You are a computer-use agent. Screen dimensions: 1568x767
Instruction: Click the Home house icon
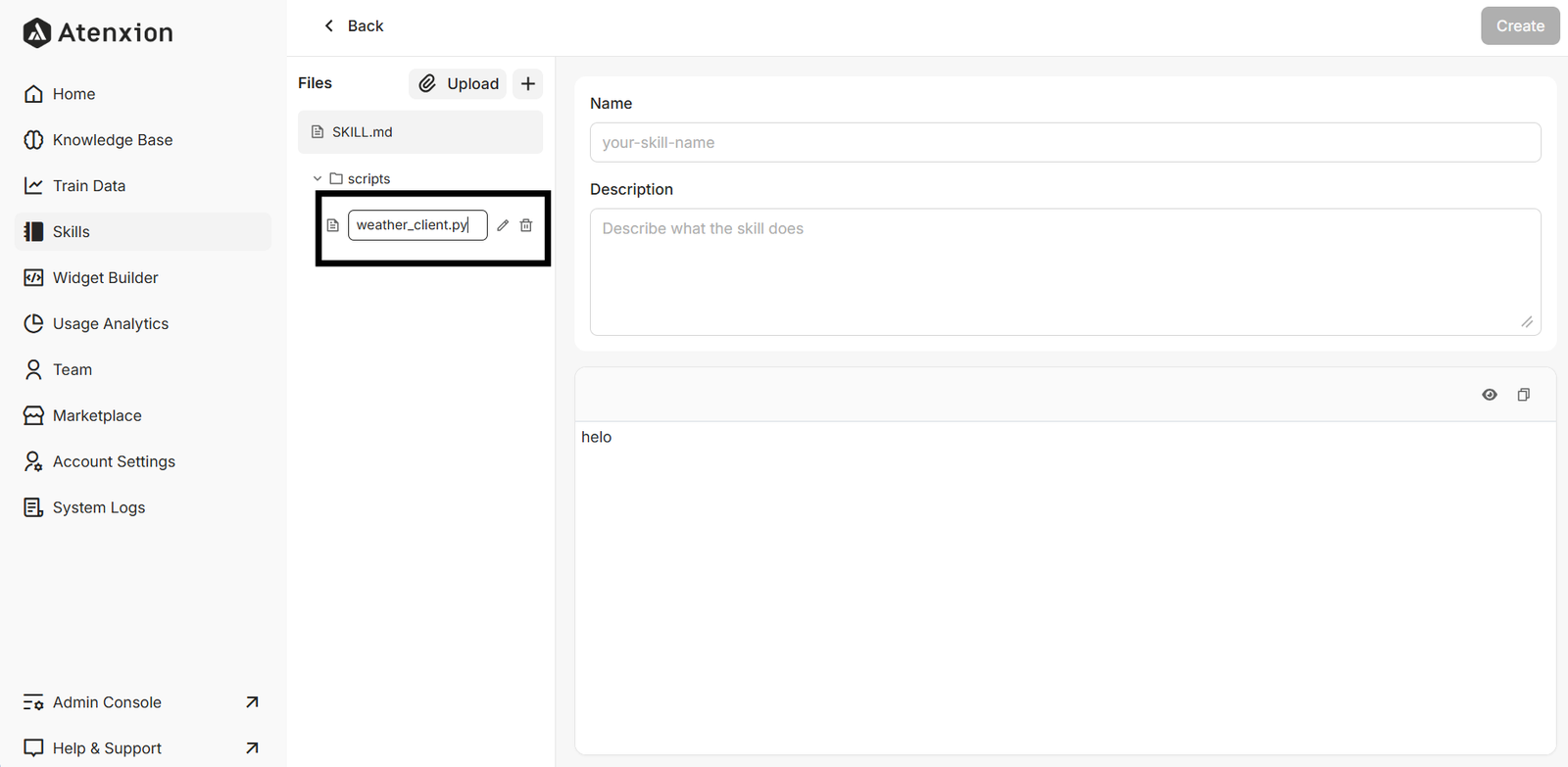click(x=33, y=94)
